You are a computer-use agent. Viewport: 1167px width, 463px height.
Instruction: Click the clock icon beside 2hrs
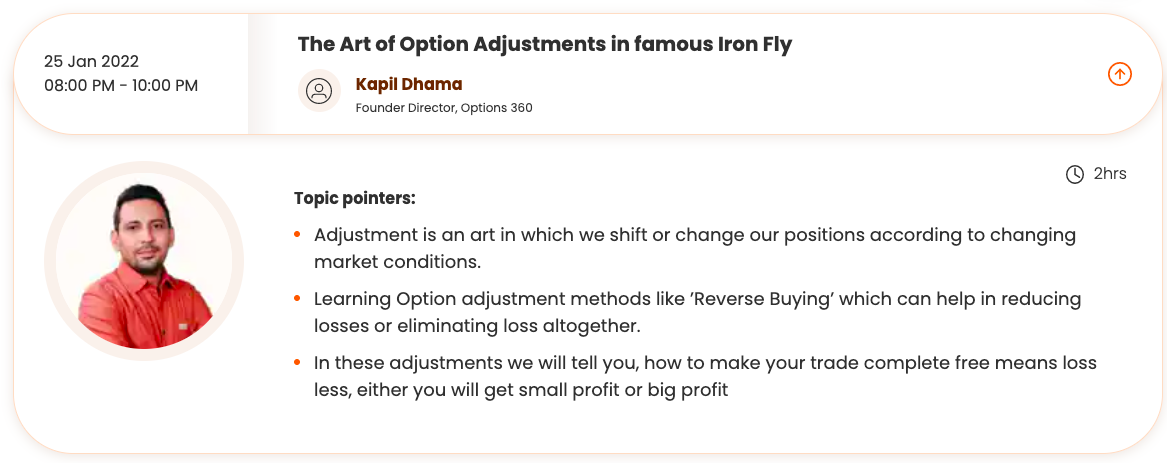(x=1075, y=174)
